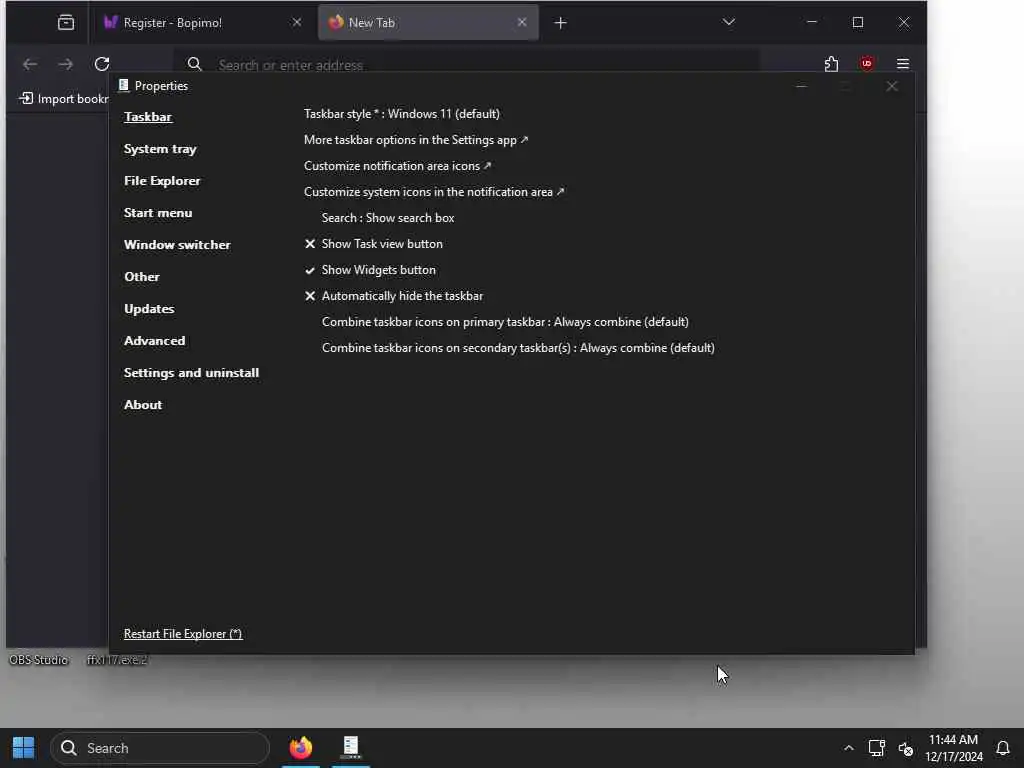Click Firefox back arrow
The image size is (1024, 768).
[30, 64]
